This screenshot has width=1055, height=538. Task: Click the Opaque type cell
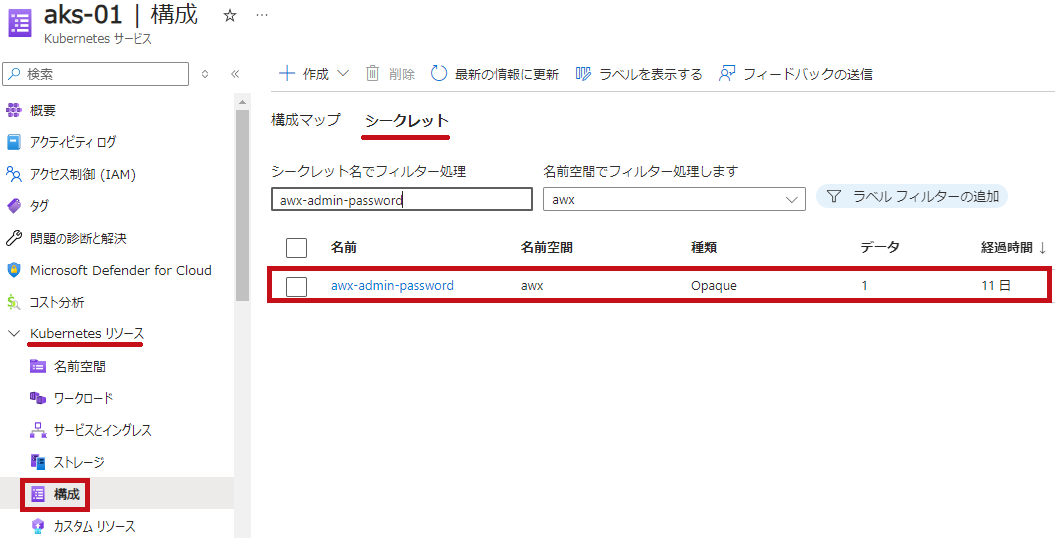pyautogui.click(x=714, y=286)
